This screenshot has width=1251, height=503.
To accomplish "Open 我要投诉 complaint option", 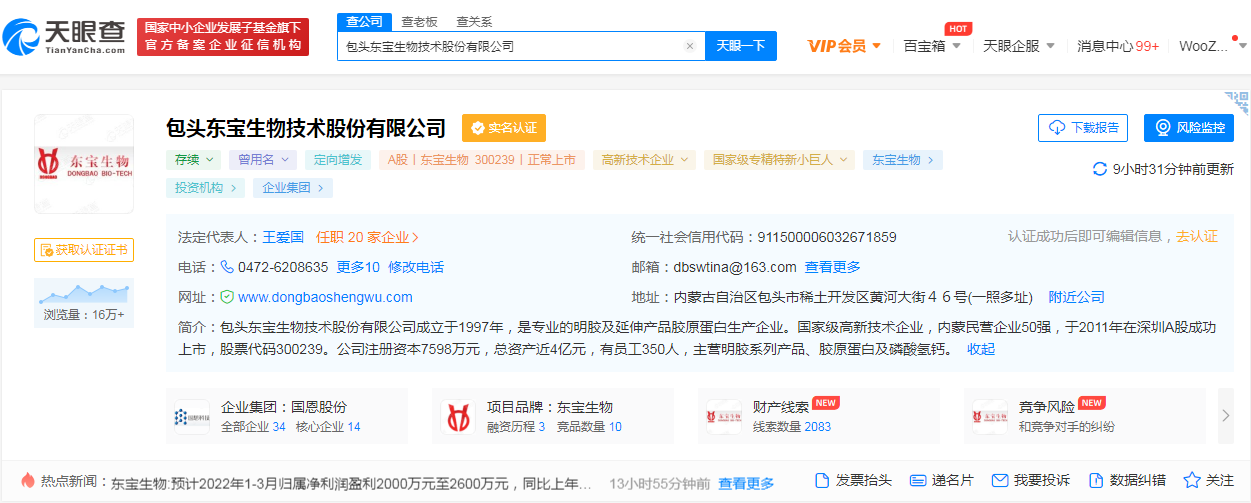I will (x=1030, y=480).
